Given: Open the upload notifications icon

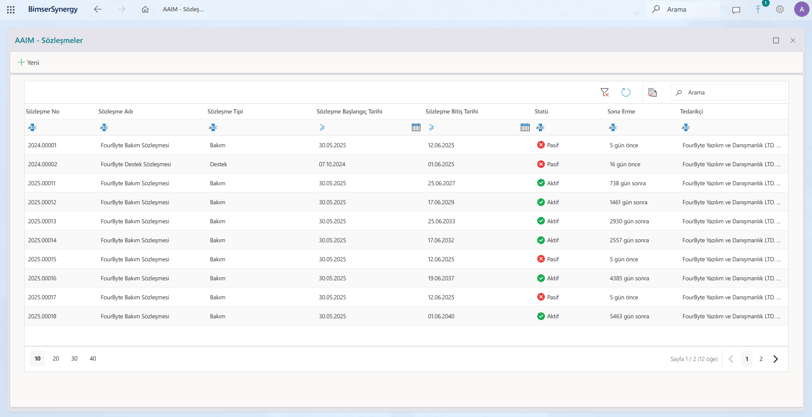Looking at the screenshot, I should click(758, 9).
